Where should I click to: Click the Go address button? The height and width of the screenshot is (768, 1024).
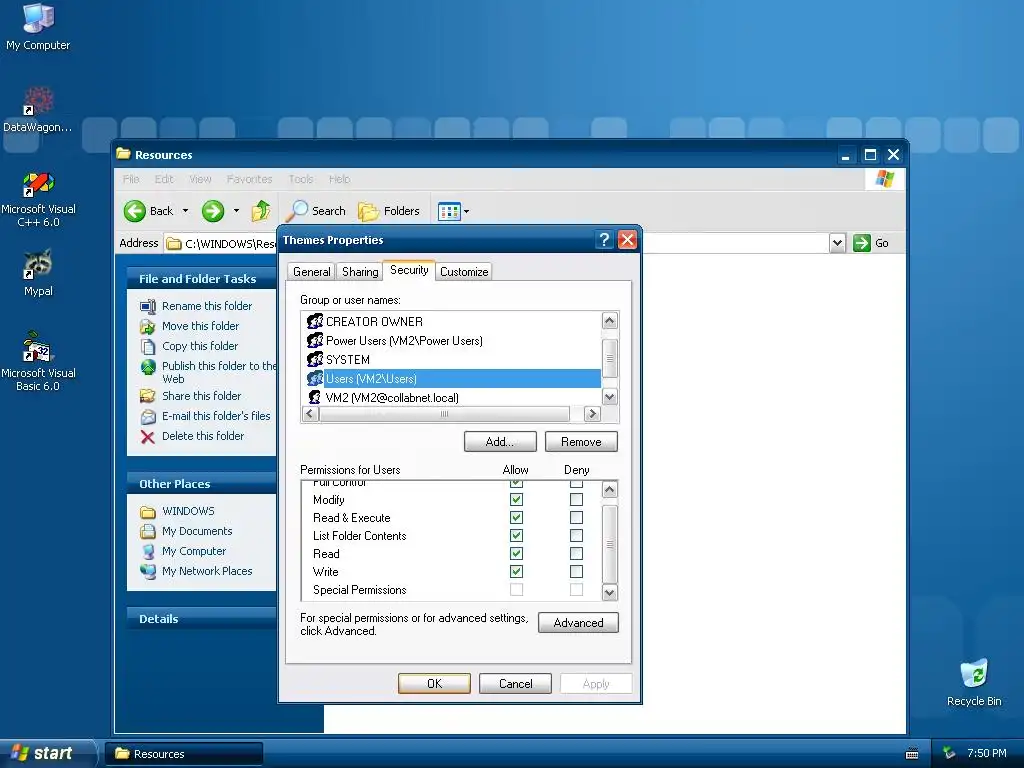(x=871, y=243)
